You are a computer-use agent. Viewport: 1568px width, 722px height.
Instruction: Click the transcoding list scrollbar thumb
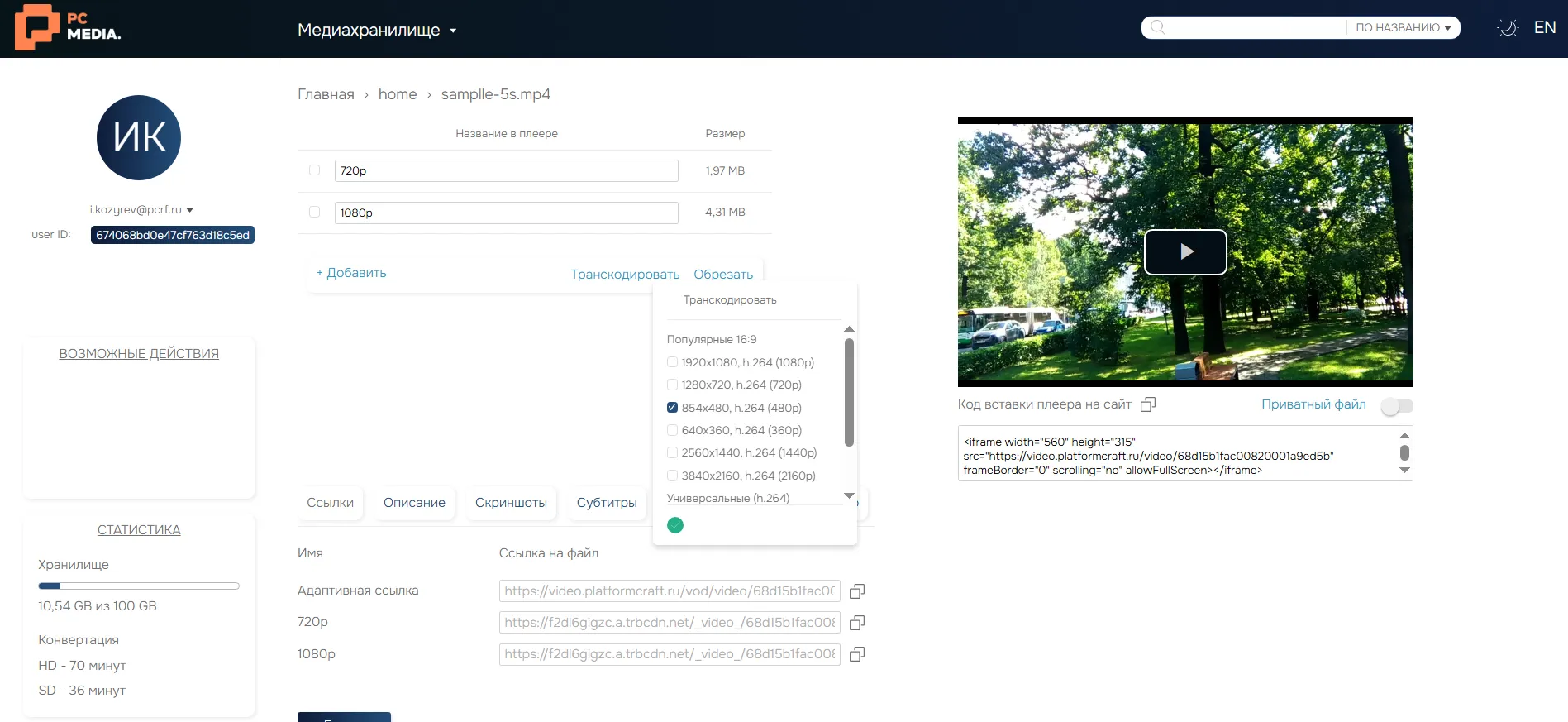pos(849,392)
